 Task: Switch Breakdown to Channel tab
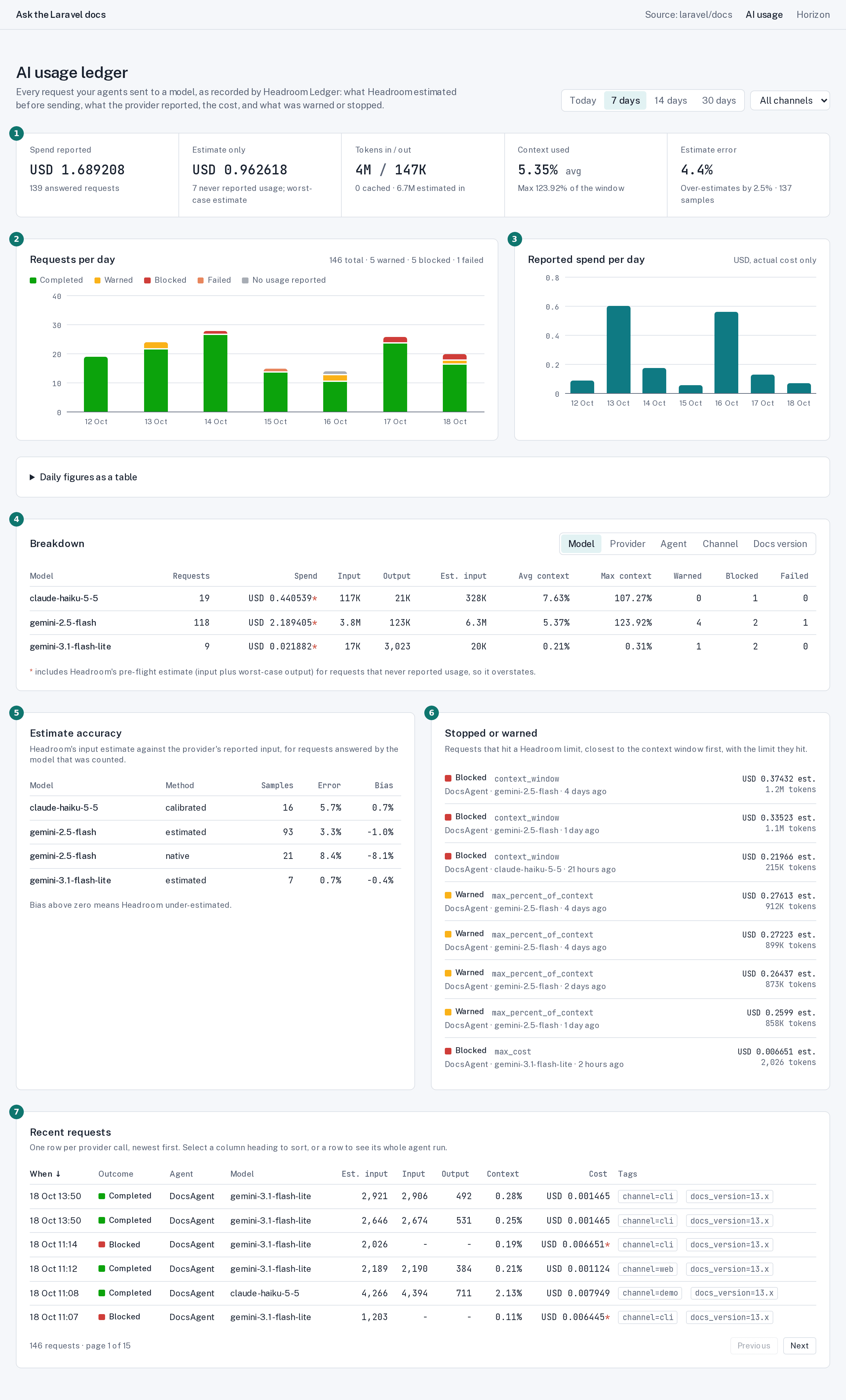720,544
